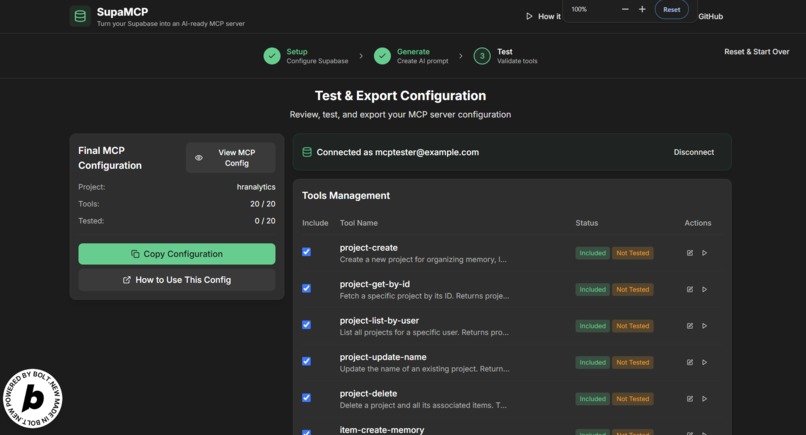Run test for project-create tool
This screenshot has height=435, width=806.
tap(704, 253)
